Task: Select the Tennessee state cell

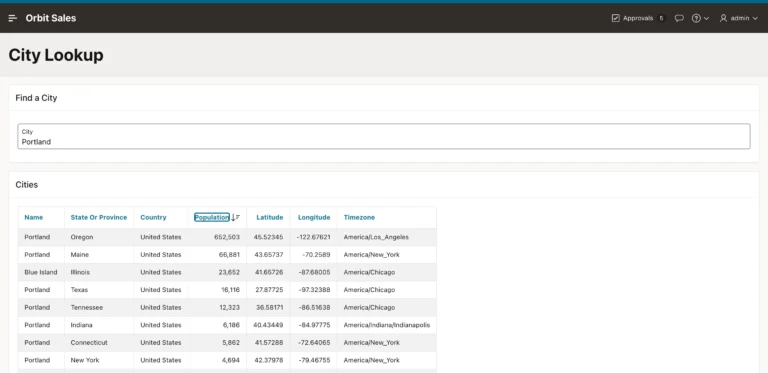Action: coord(87,307)
